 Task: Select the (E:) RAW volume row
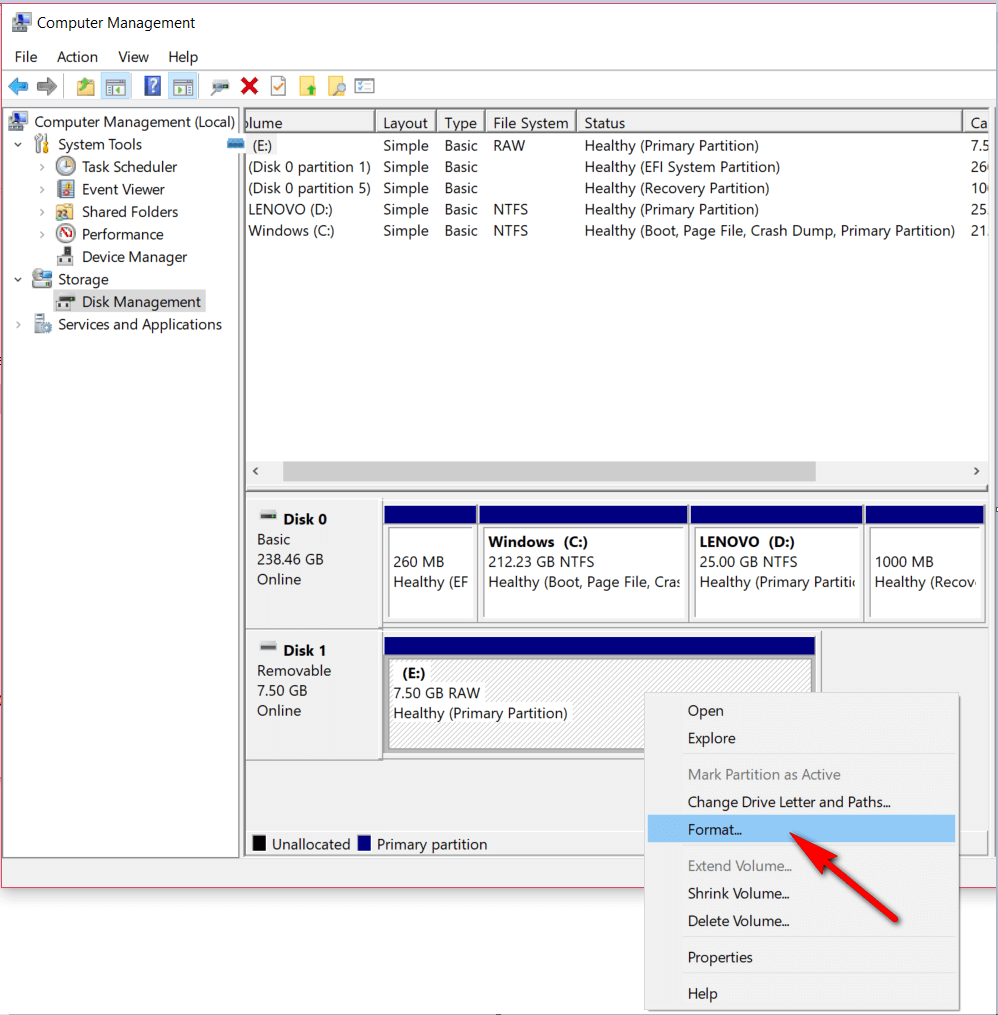coord(617,146)
